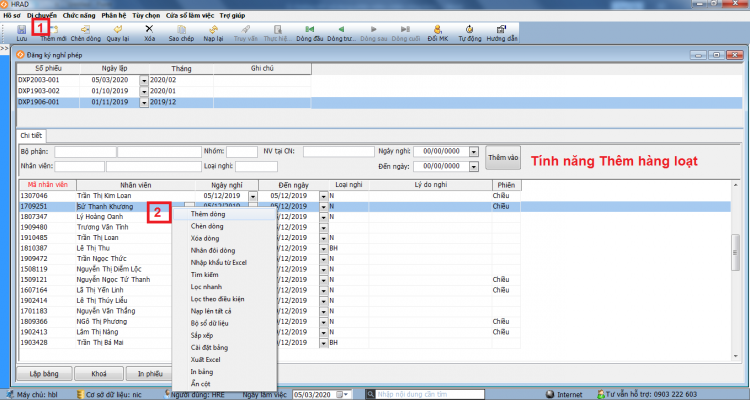Click the Lưu save icon
Image resolution: width=750 pixels, height=400 pixels.
pos(22,30)
